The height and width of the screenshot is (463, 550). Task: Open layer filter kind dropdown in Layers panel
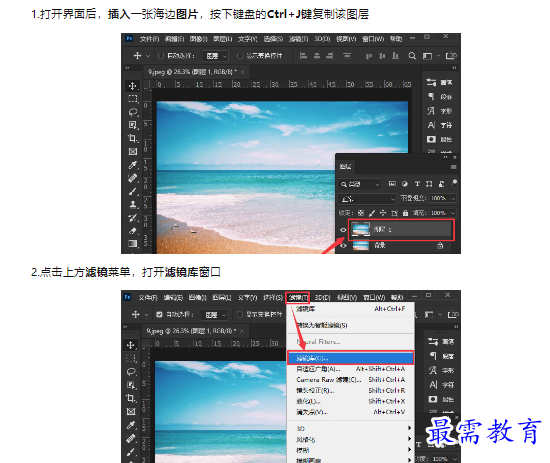(360, 184)
